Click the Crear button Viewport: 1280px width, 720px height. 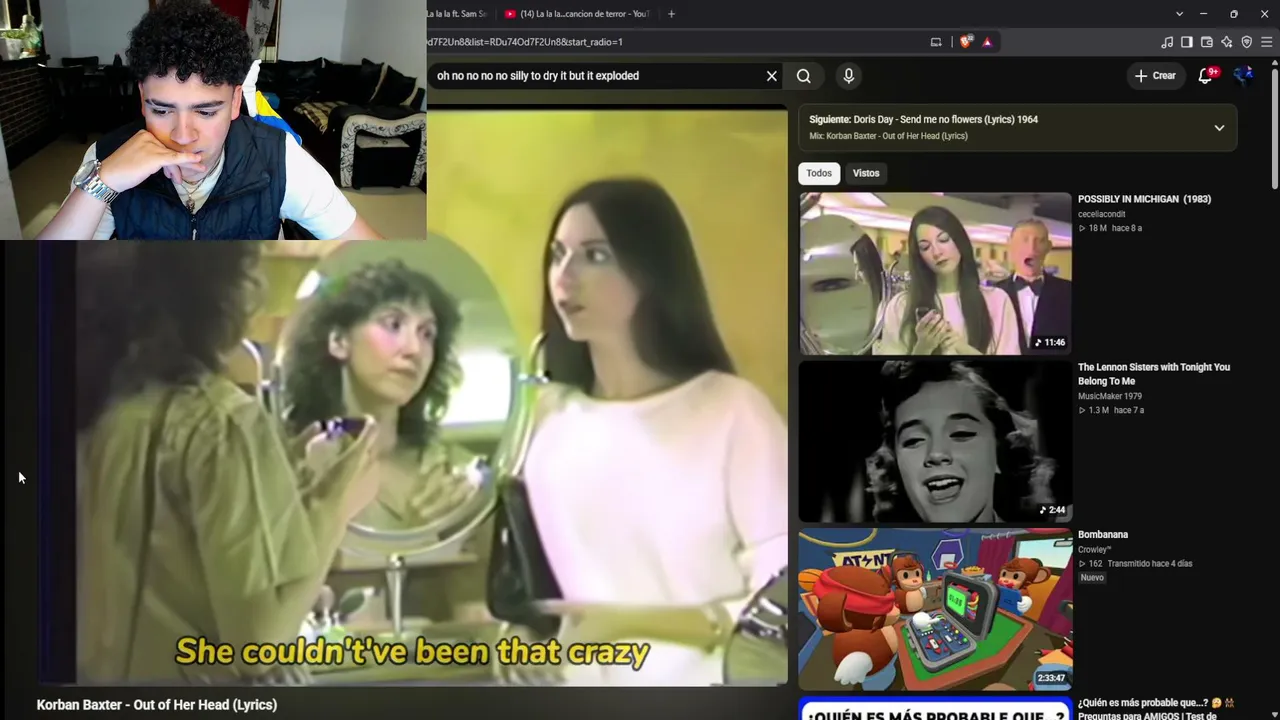point(1156,76)
